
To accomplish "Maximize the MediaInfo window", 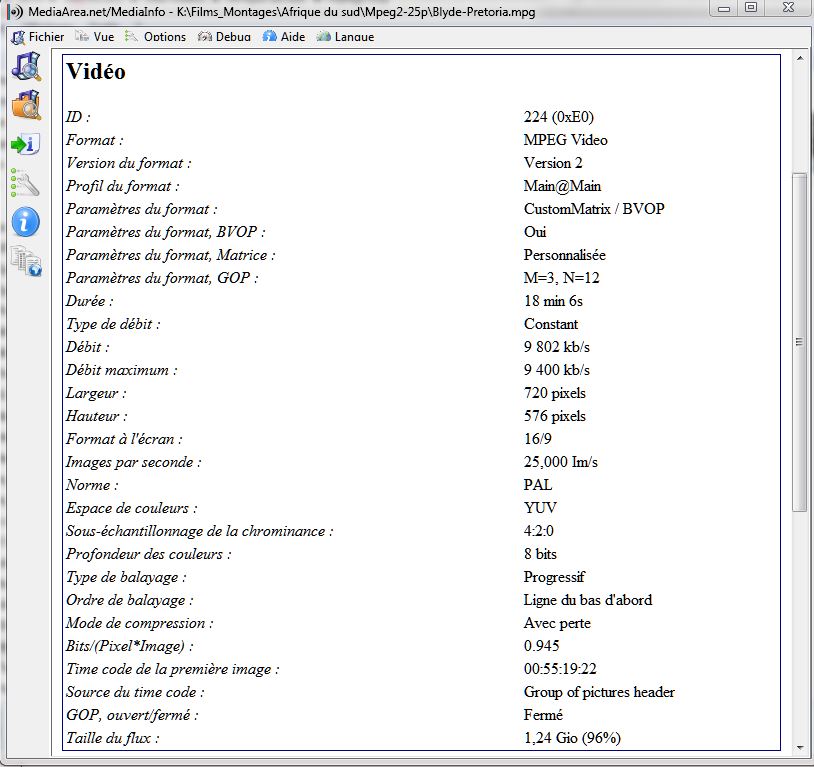I will pos(751,8).
